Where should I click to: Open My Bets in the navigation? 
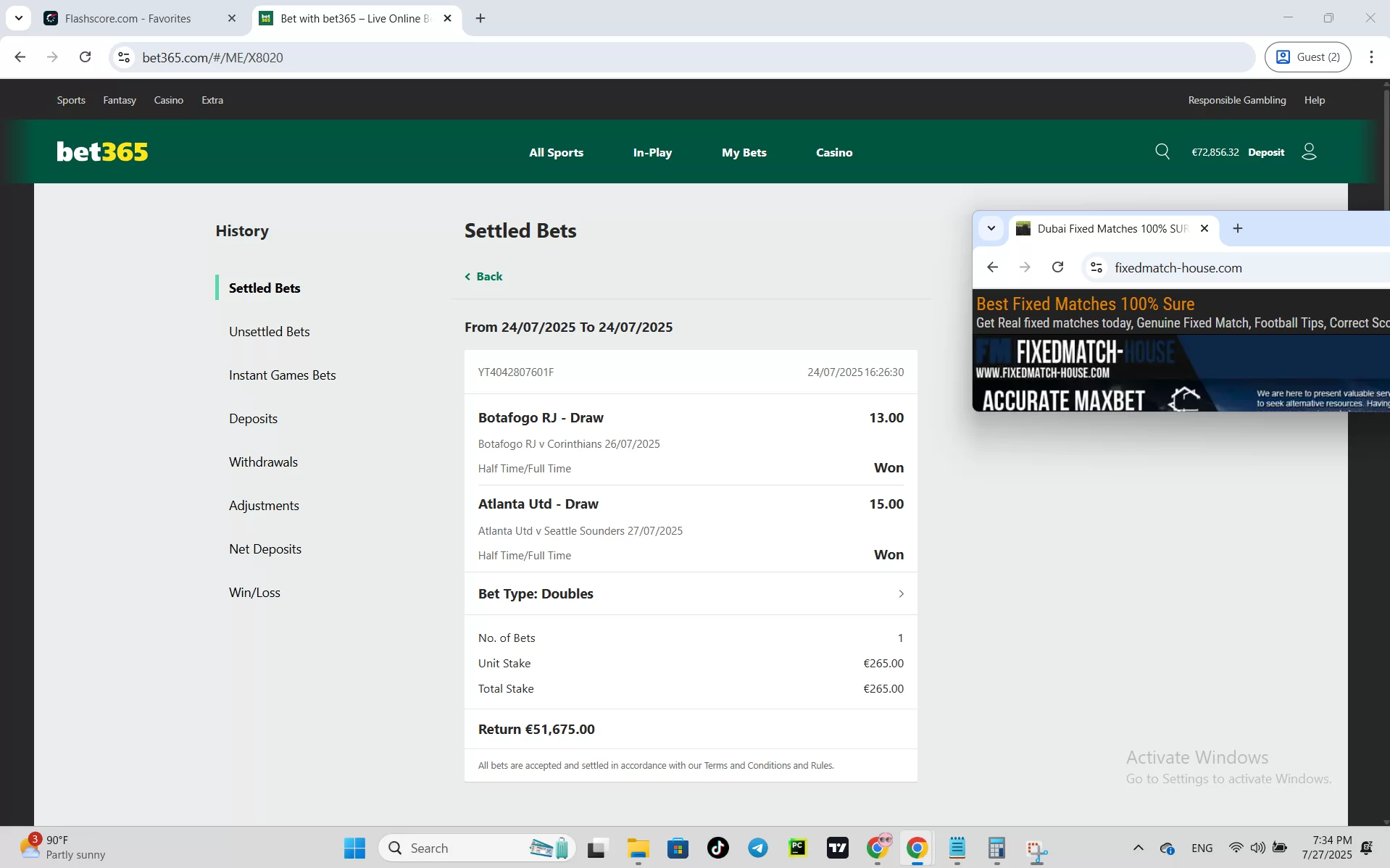click(744, 152)
